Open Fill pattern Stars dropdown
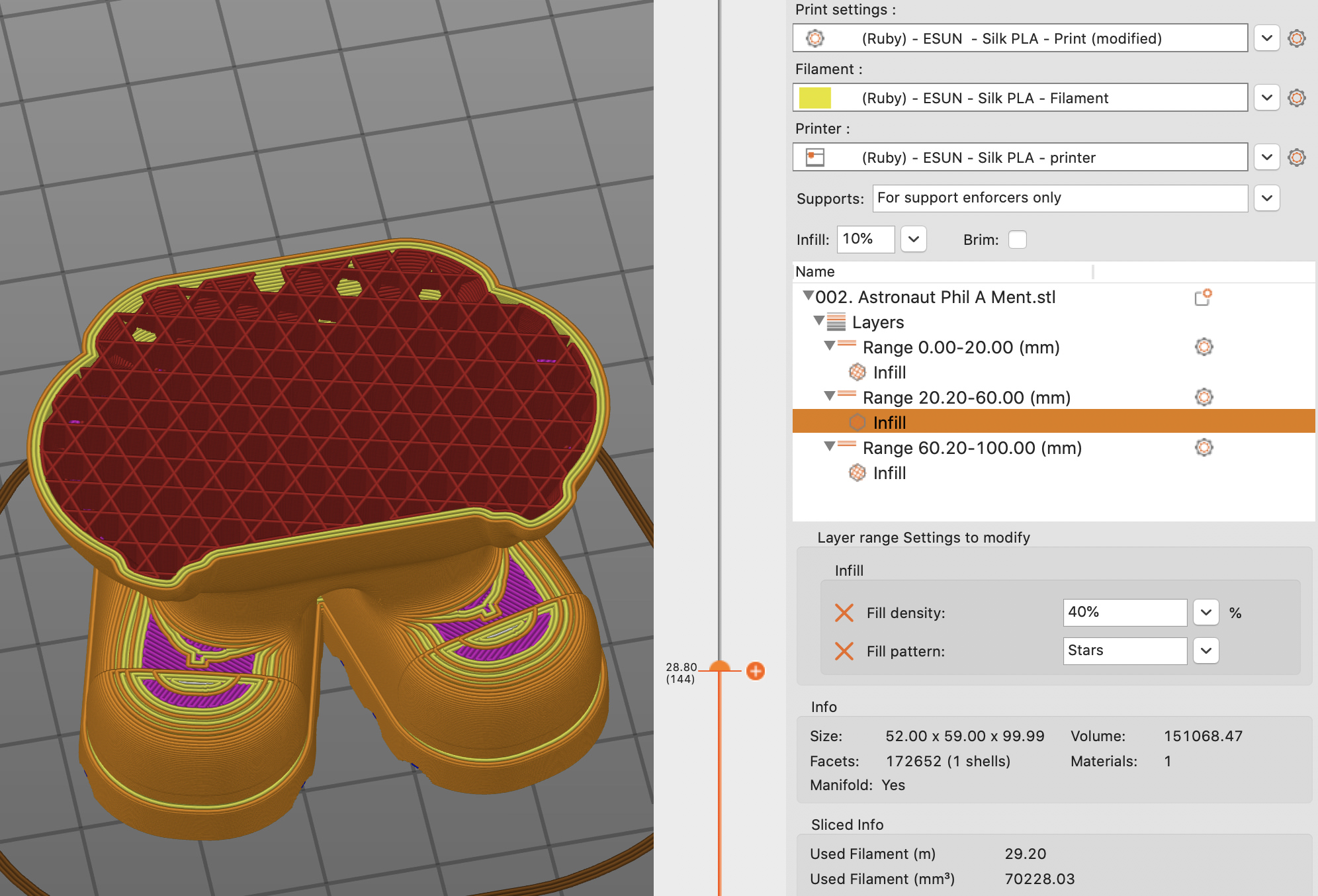The image size is (1318, 896). 1206,650
